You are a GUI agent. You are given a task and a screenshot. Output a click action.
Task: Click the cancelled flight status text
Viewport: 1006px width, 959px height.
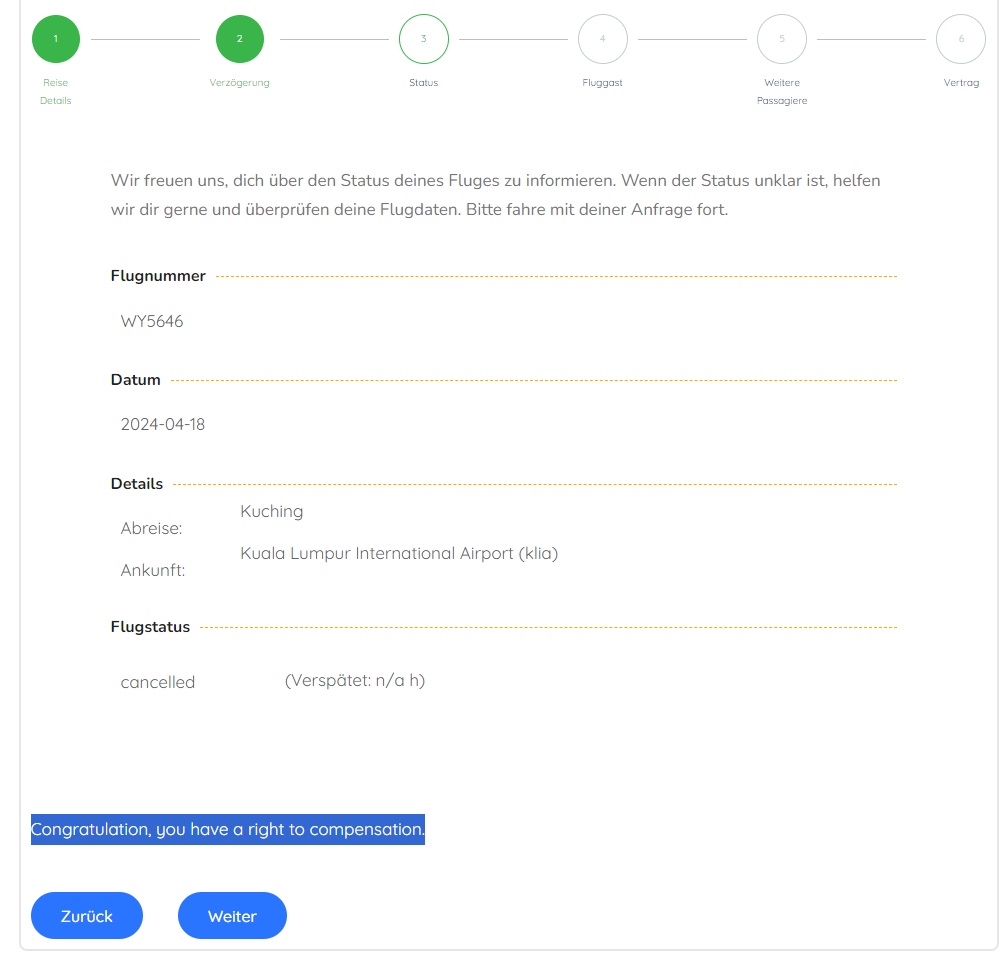[x=158, y=682]
